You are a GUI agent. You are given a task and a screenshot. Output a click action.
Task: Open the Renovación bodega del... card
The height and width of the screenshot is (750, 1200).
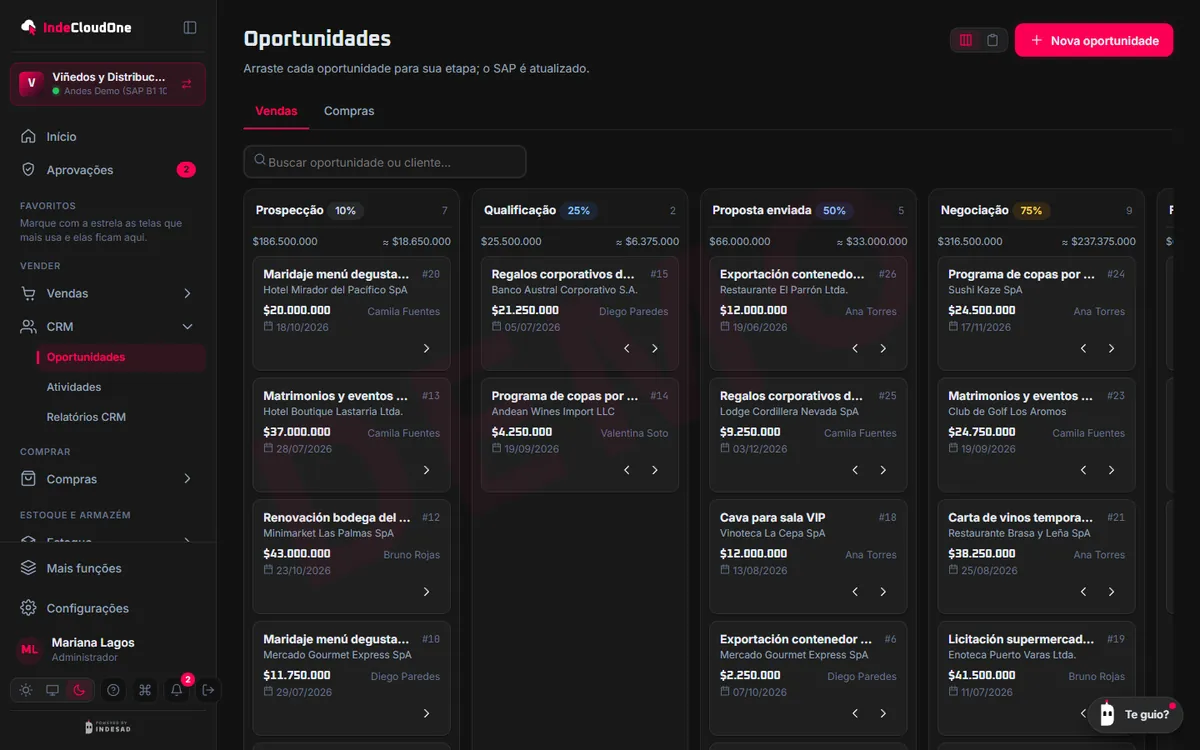point(351,556)
